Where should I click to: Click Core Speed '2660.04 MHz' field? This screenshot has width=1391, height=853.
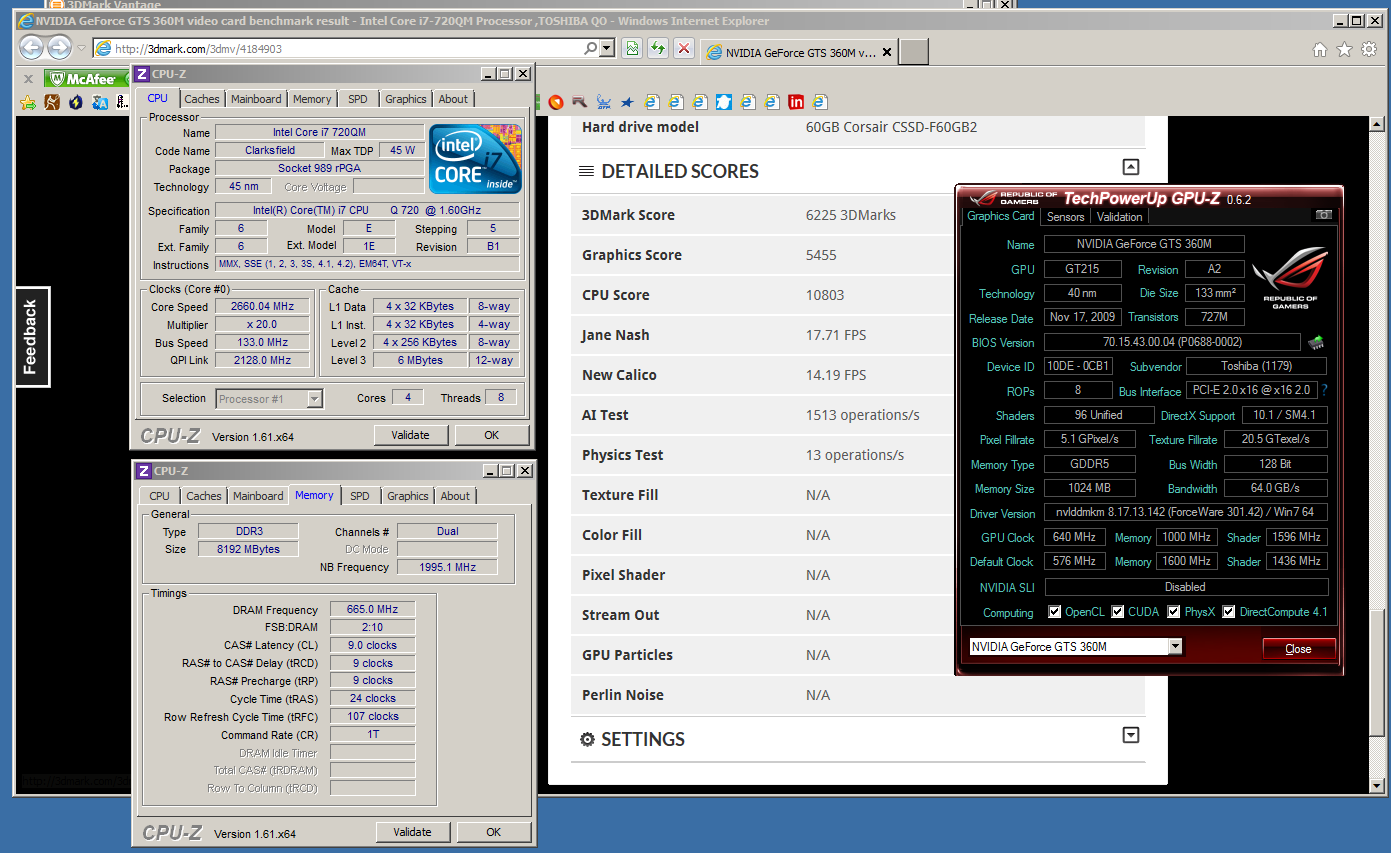click(x=263, y=307)
